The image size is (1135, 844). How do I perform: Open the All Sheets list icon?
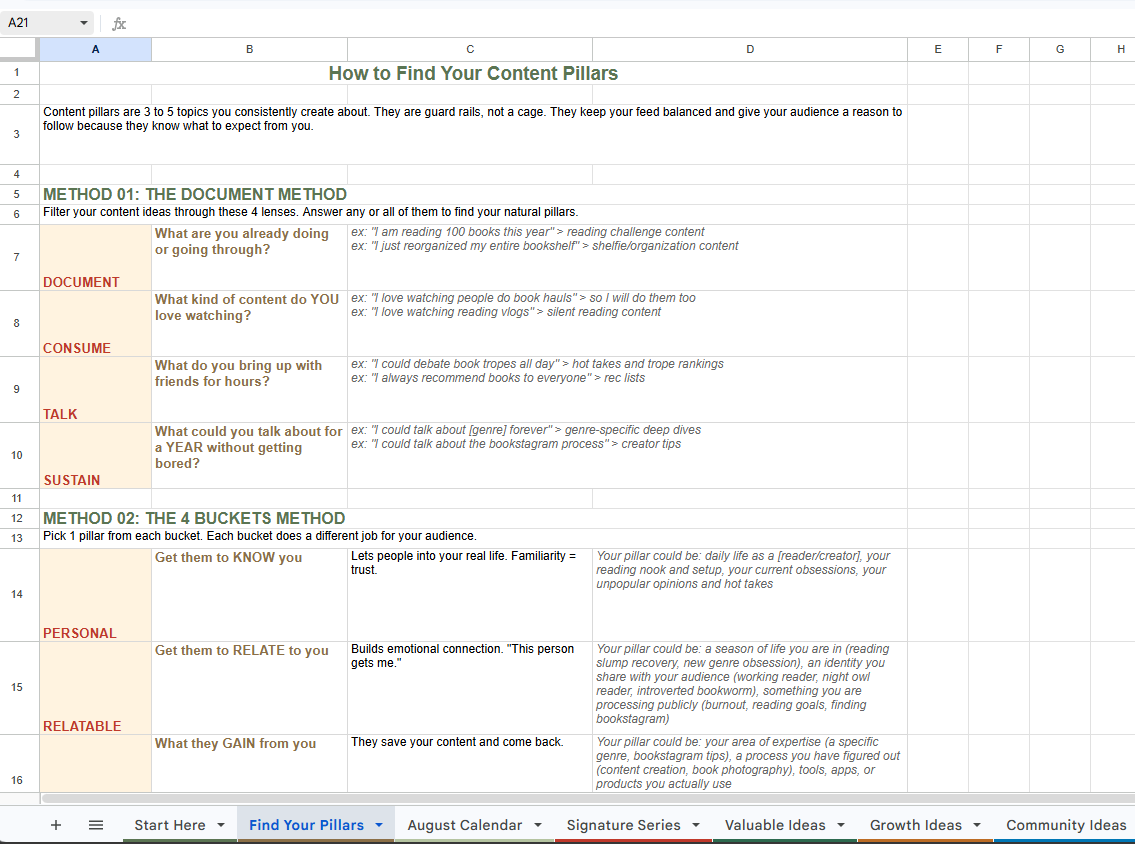coord(96,824)
